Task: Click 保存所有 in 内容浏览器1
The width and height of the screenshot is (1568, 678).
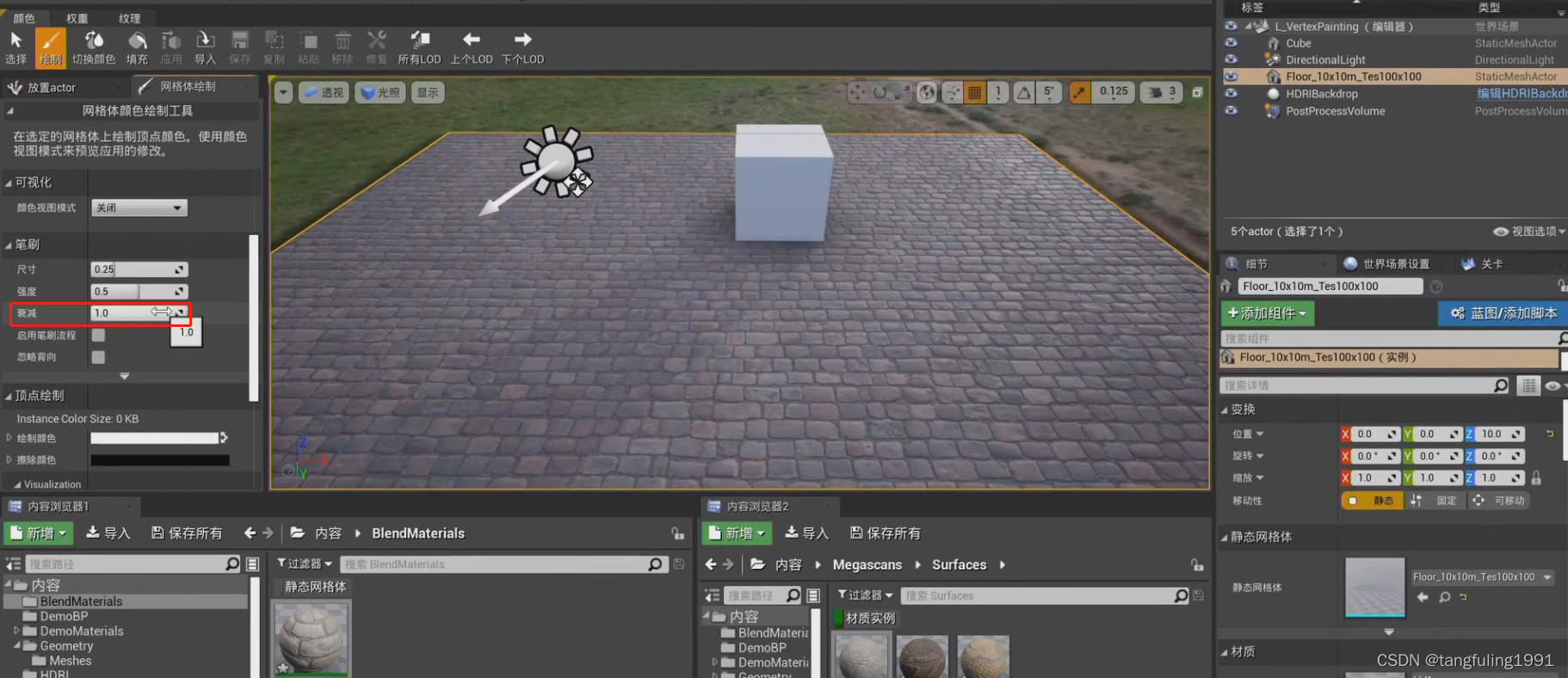Action: pos(187,533)
